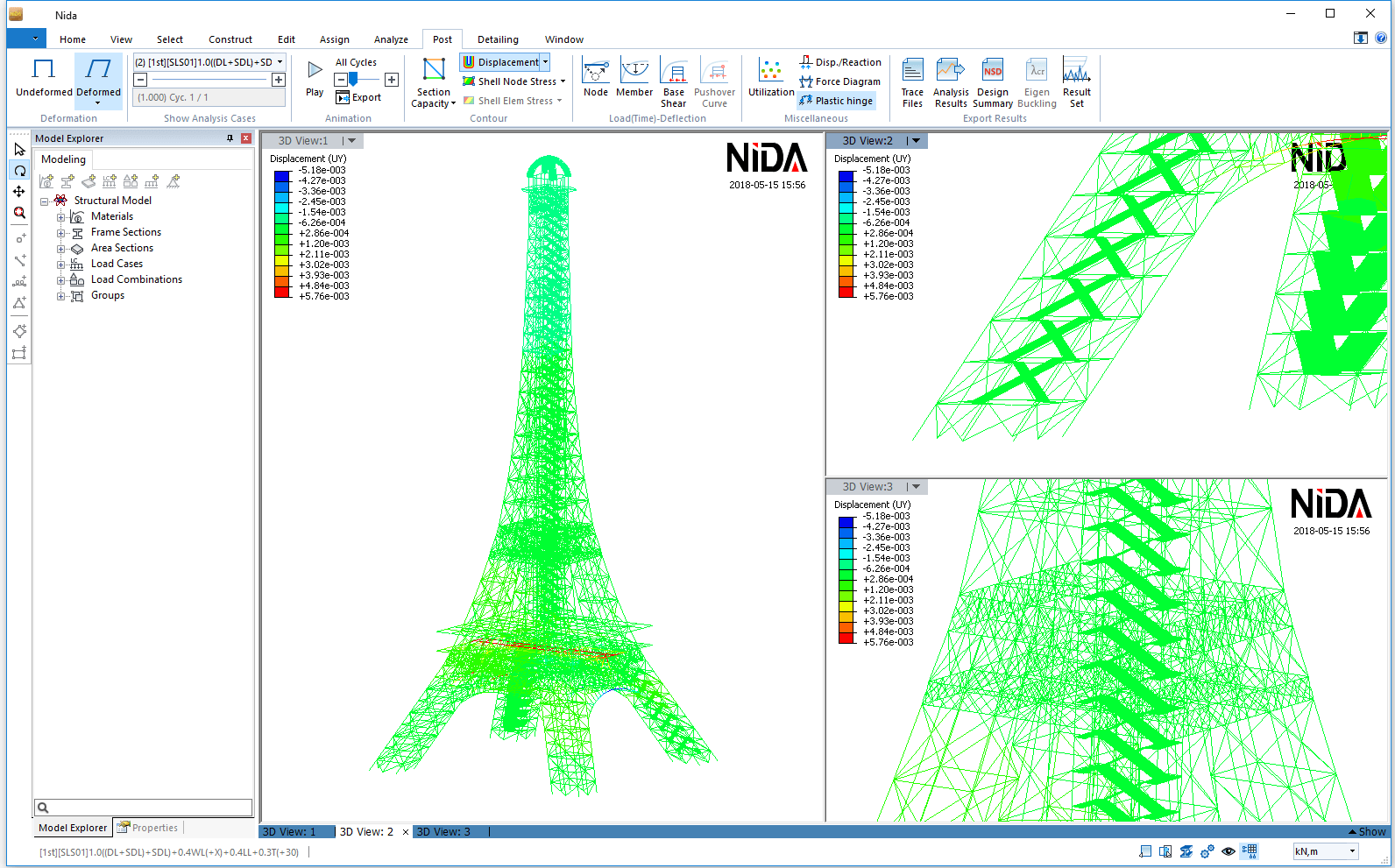The height and width of the screenshot is (868, 1395).
Task: Click add load case icon in Model Explorer
Action: pos(110,181)
